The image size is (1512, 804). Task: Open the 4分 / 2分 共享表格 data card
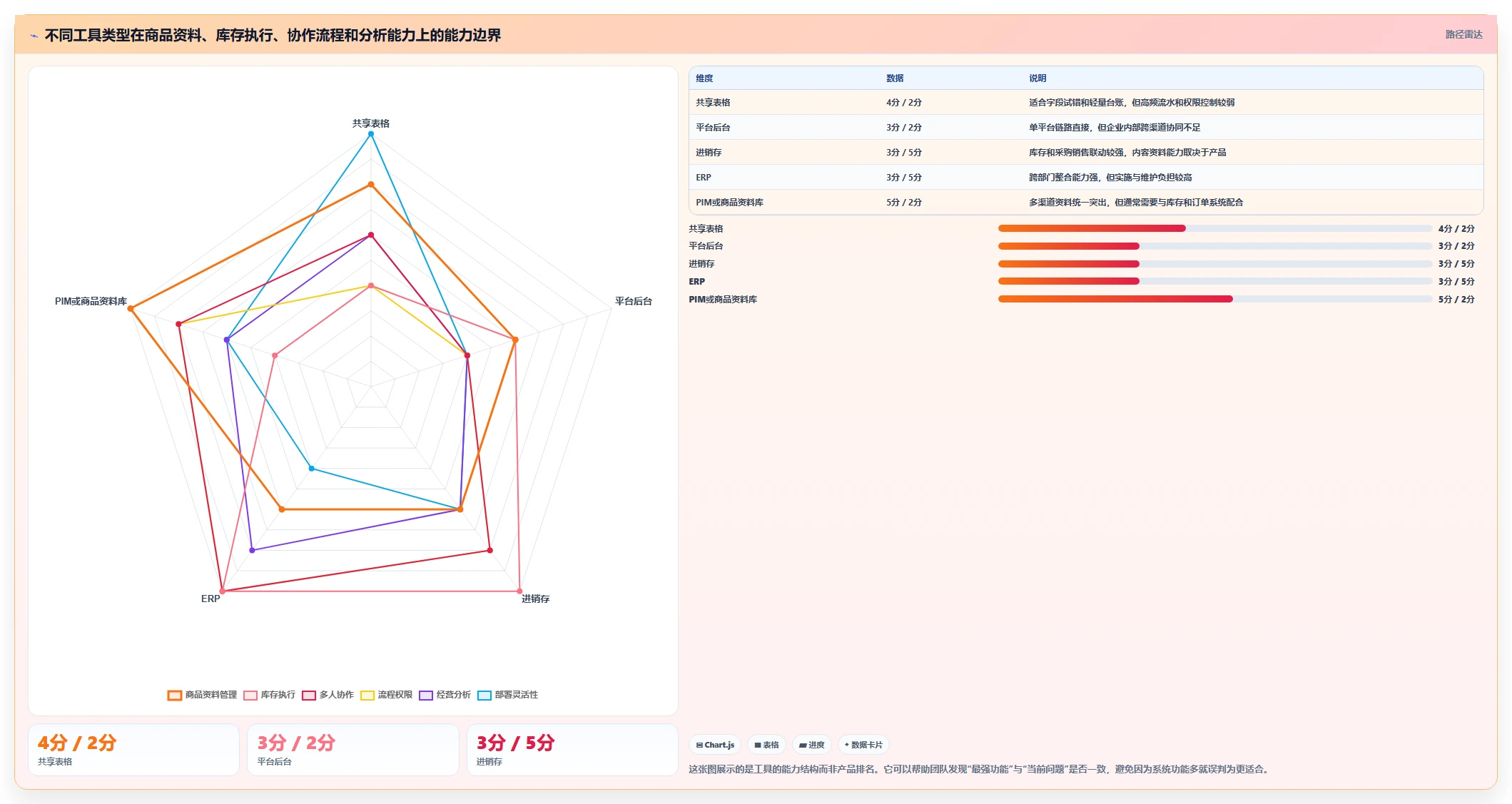click(133, 750)
